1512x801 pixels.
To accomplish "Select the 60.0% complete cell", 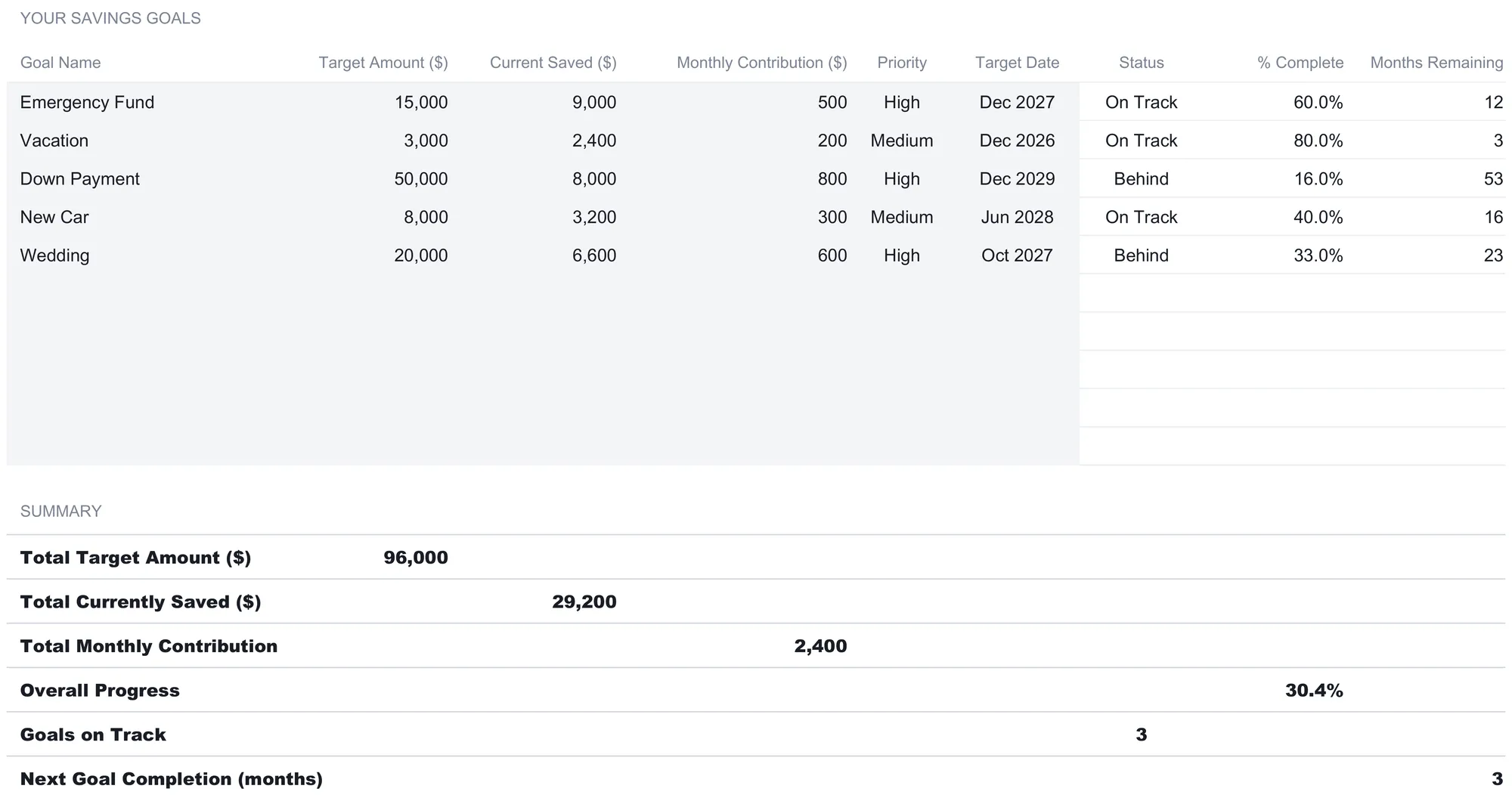I will (x=1318, y=102).
